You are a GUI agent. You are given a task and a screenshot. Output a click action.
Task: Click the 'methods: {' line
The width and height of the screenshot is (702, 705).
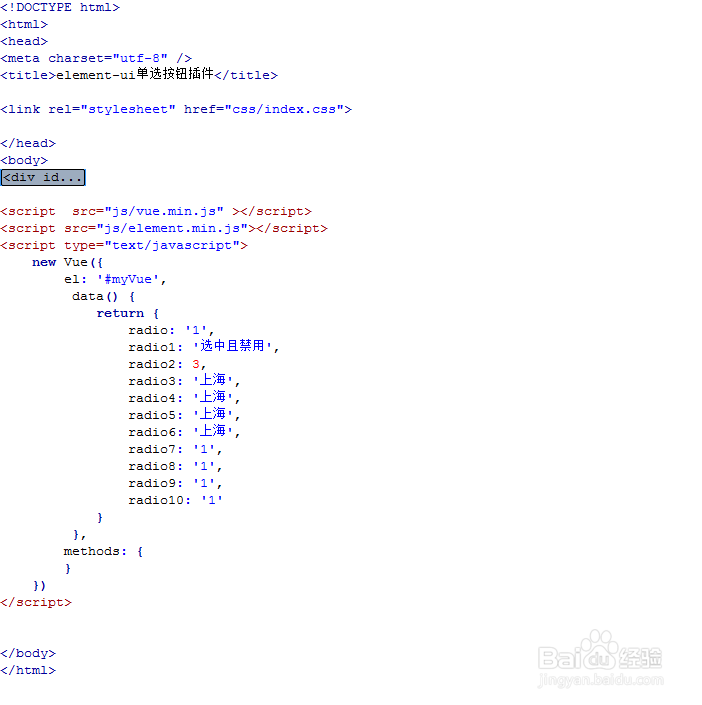pos(103,552)
